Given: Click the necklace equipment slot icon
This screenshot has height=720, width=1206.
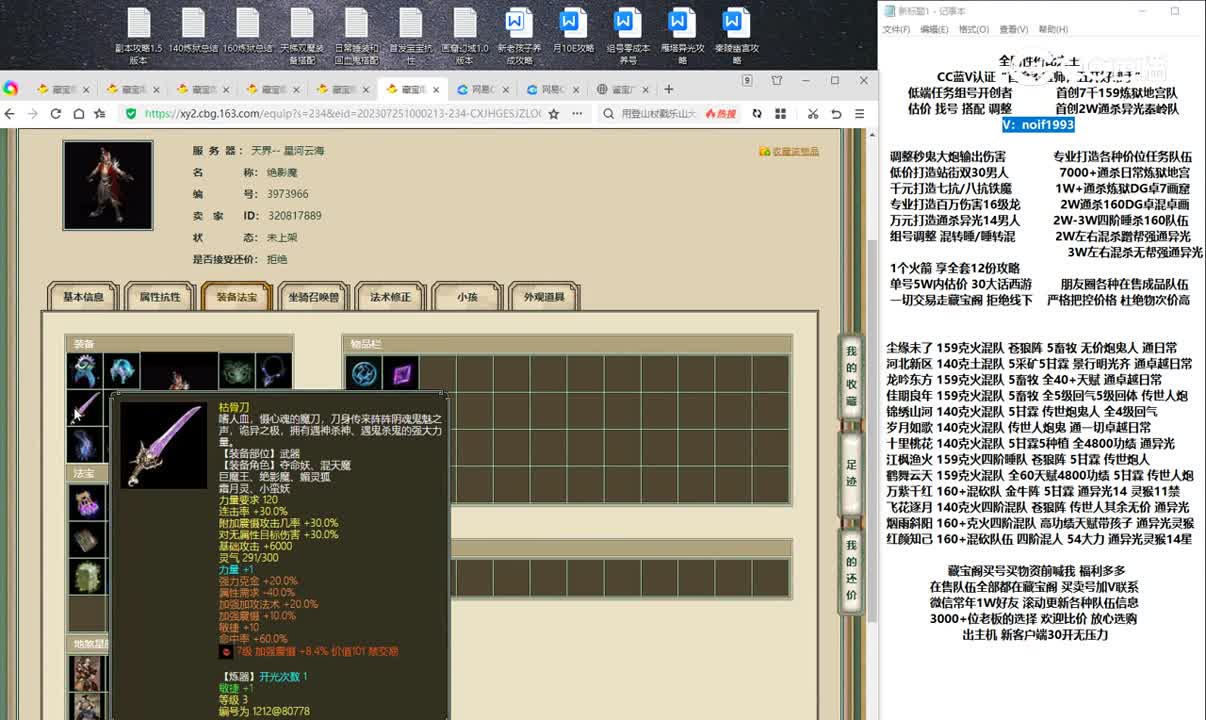Looking at the screenshot, I should pos(274,371).
